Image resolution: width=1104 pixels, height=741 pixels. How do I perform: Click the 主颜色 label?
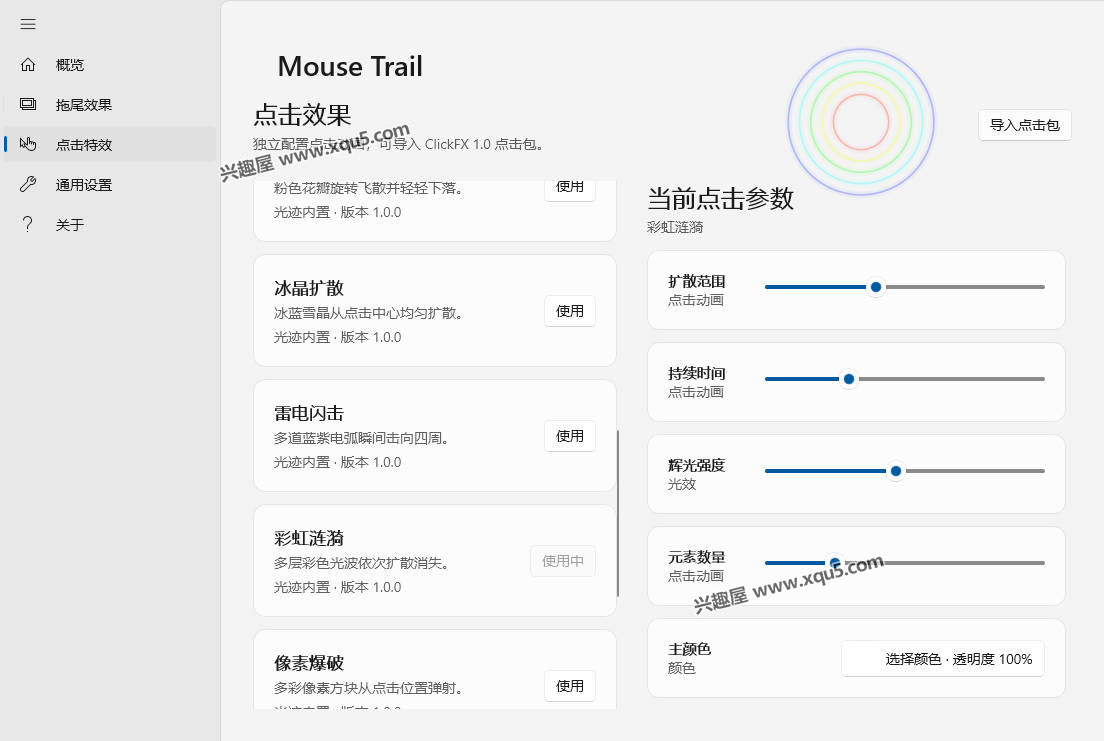point(689,649)
